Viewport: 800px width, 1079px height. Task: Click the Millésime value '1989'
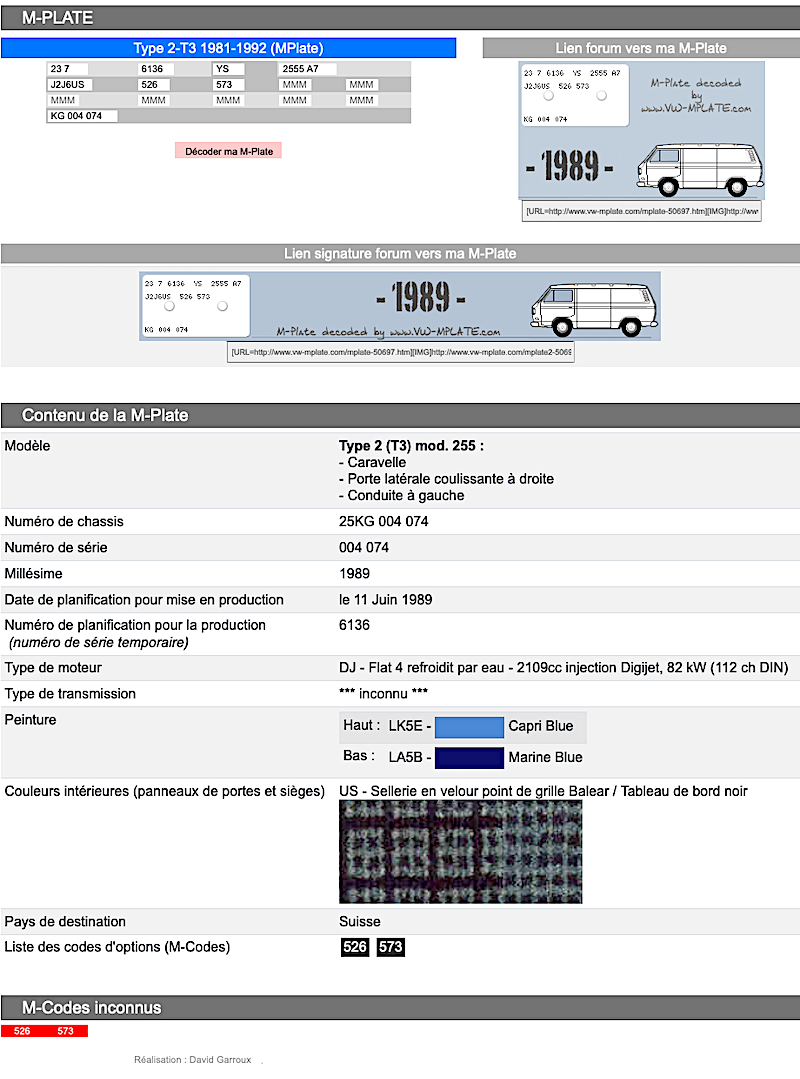click(354, 574)
